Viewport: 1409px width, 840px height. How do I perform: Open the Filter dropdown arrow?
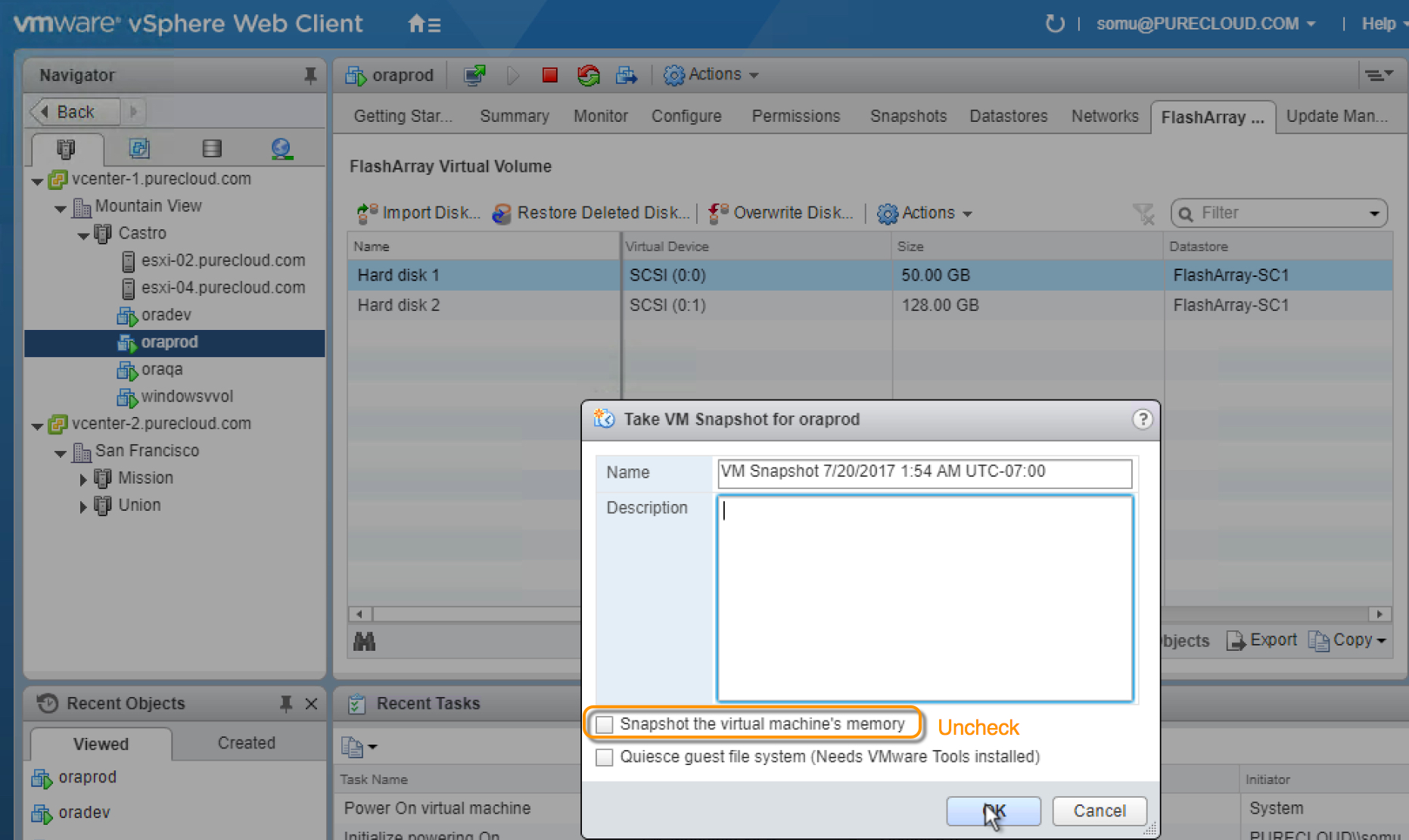pos(1374,213)
